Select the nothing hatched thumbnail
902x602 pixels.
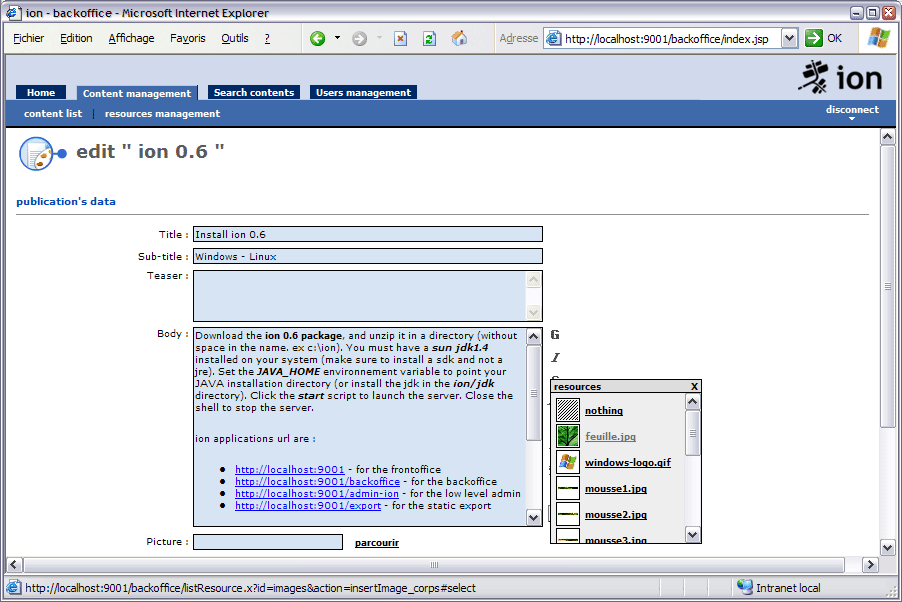pos(568,410)
